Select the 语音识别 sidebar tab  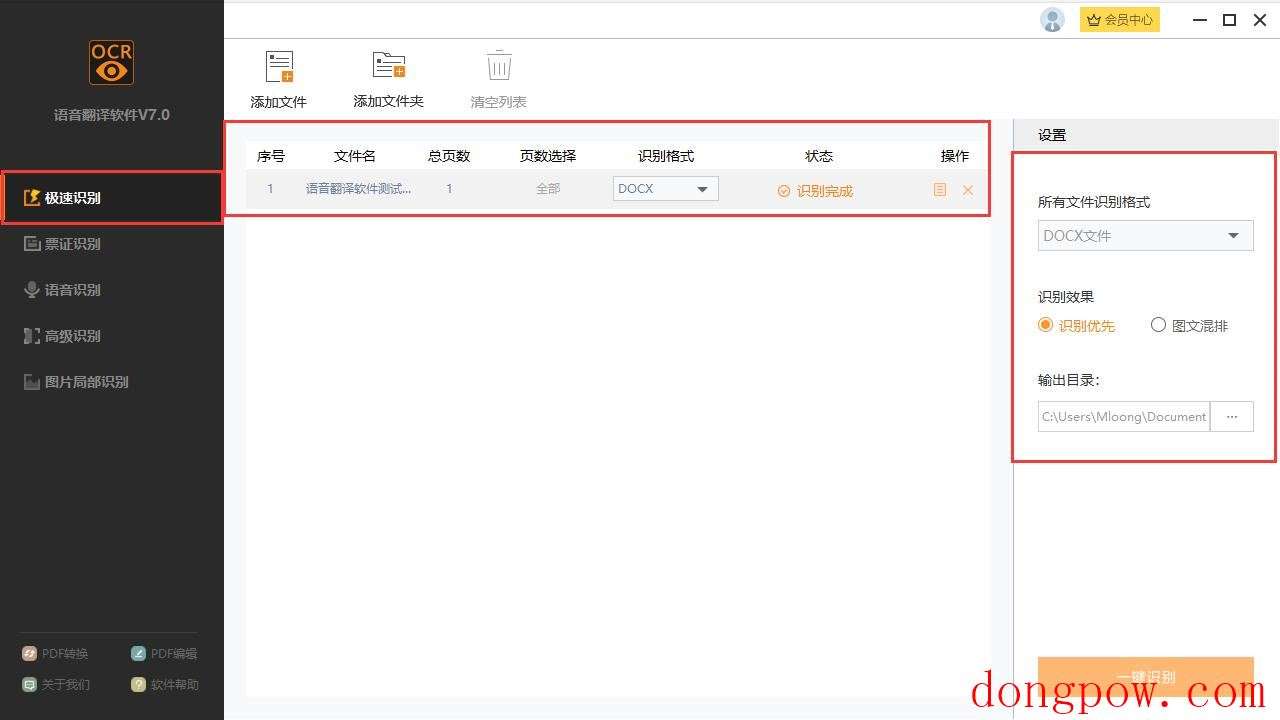[x=112, y=290]
